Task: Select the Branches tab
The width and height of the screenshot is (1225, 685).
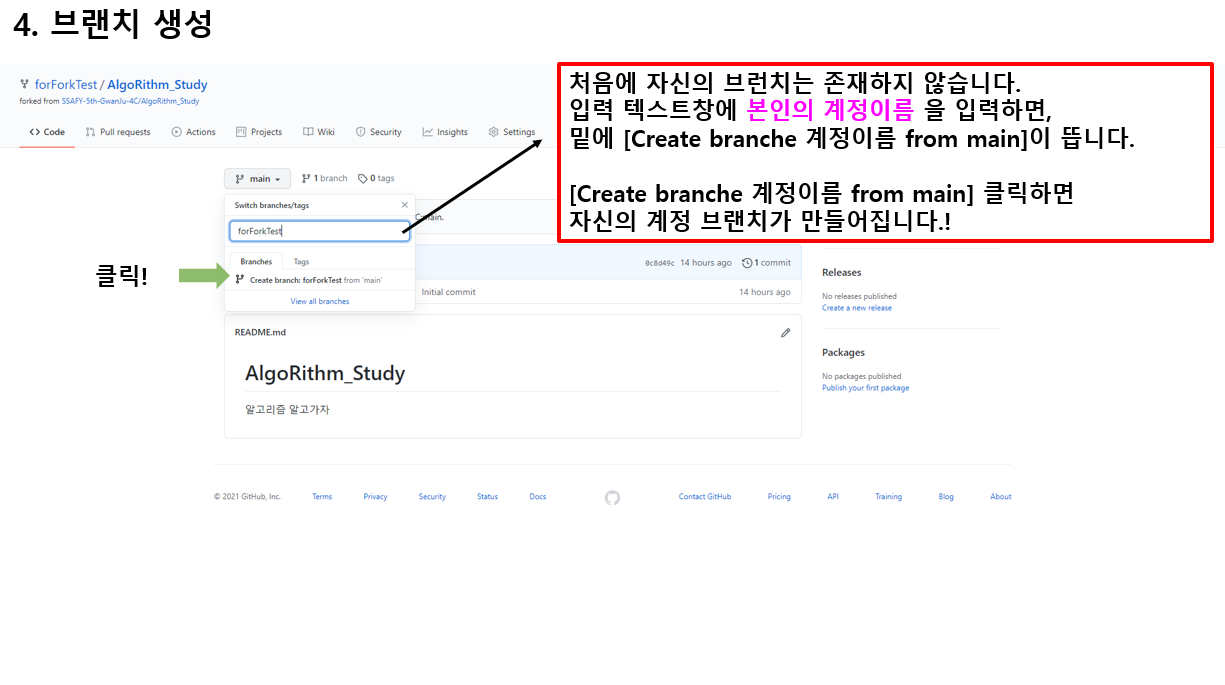Action: tap(256, 260)
